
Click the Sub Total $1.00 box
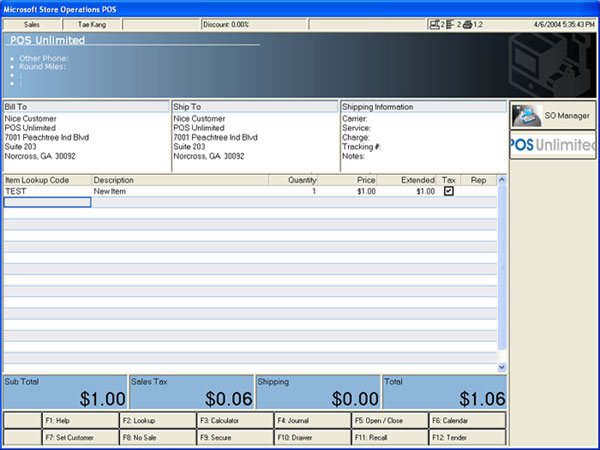[65, 392]
